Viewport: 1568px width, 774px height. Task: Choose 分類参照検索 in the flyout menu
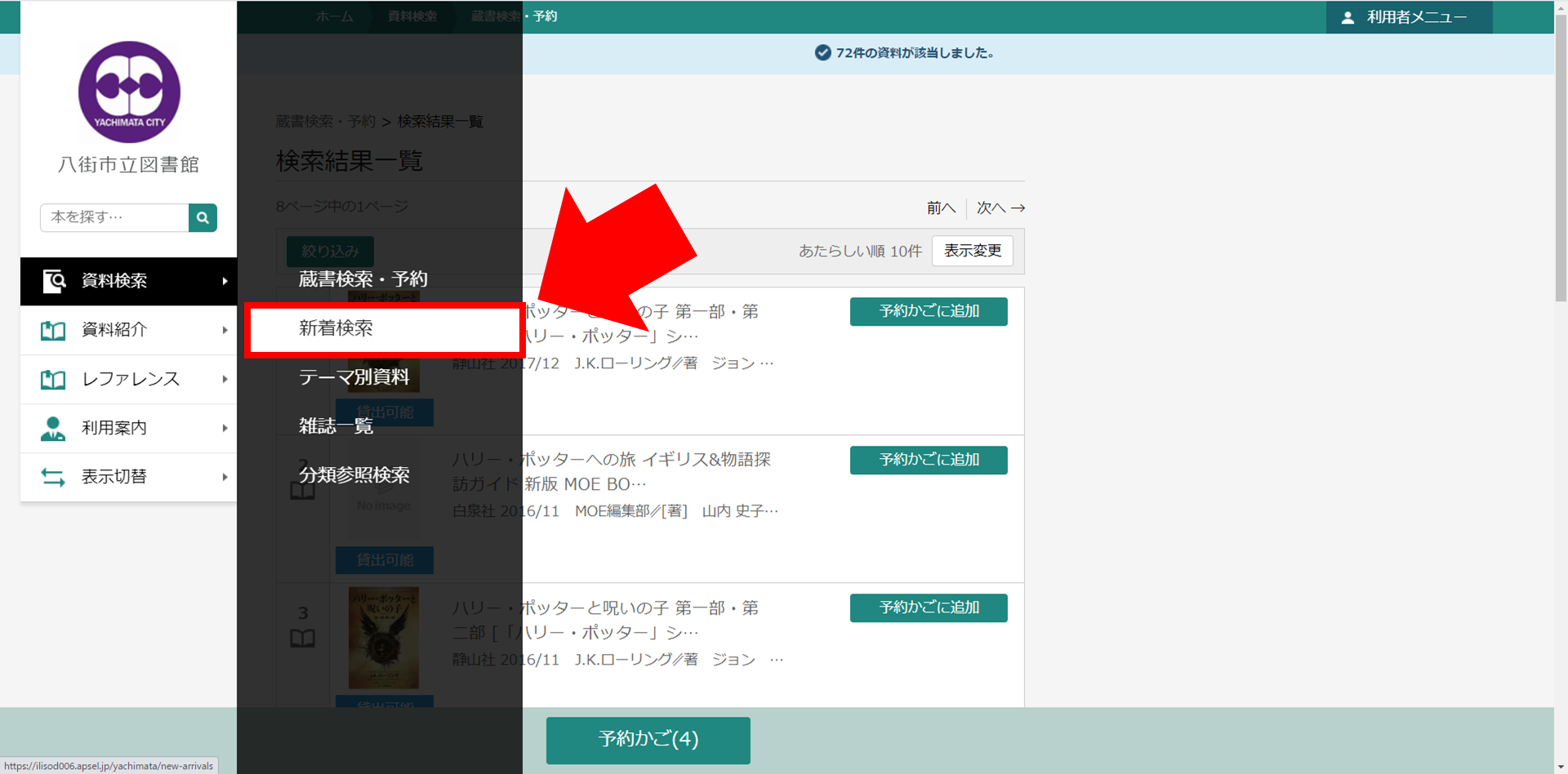[x=354, y=475]
